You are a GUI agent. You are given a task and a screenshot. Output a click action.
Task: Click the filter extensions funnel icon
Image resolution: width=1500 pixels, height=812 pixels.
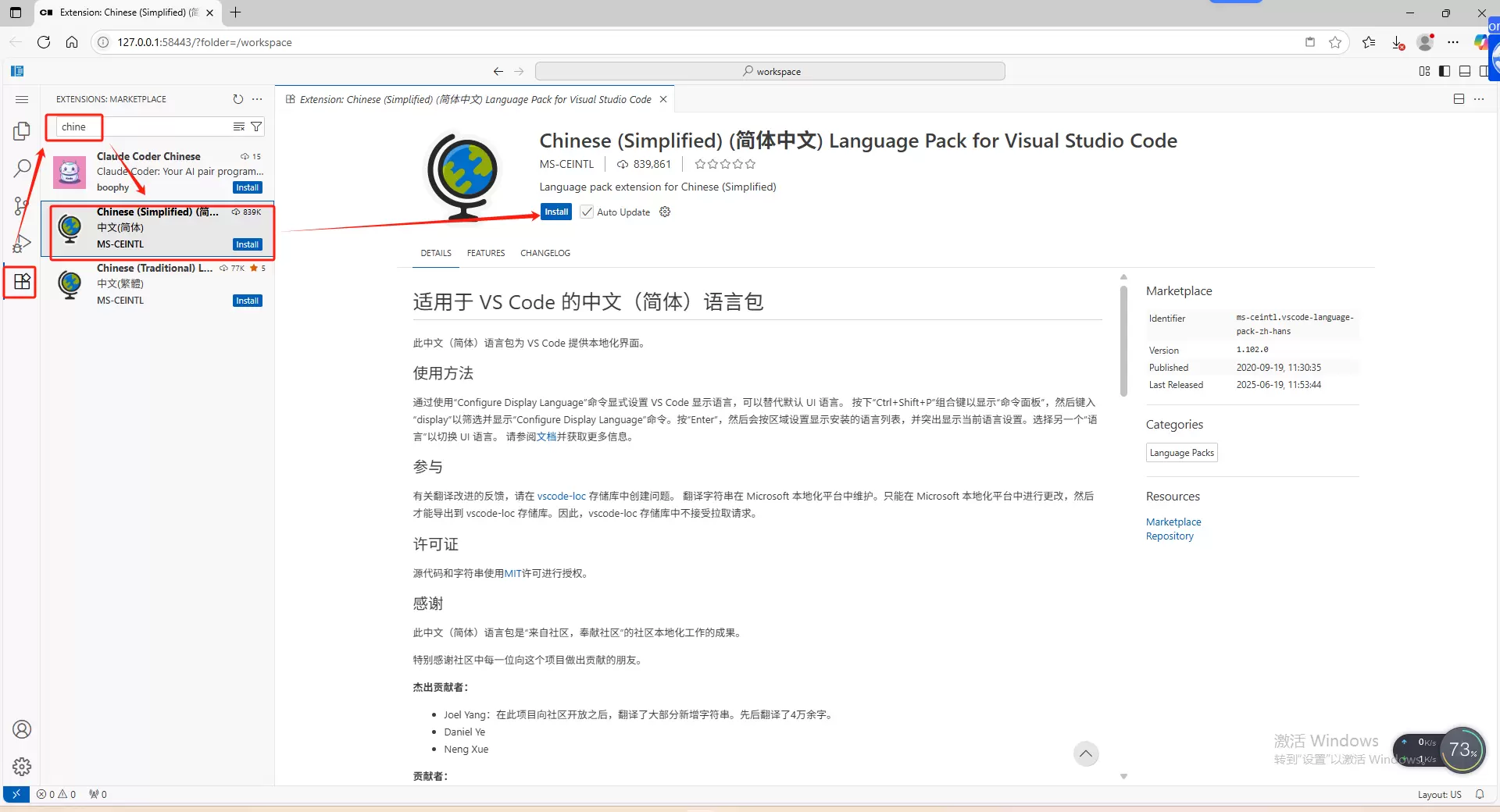click(256, 126)
